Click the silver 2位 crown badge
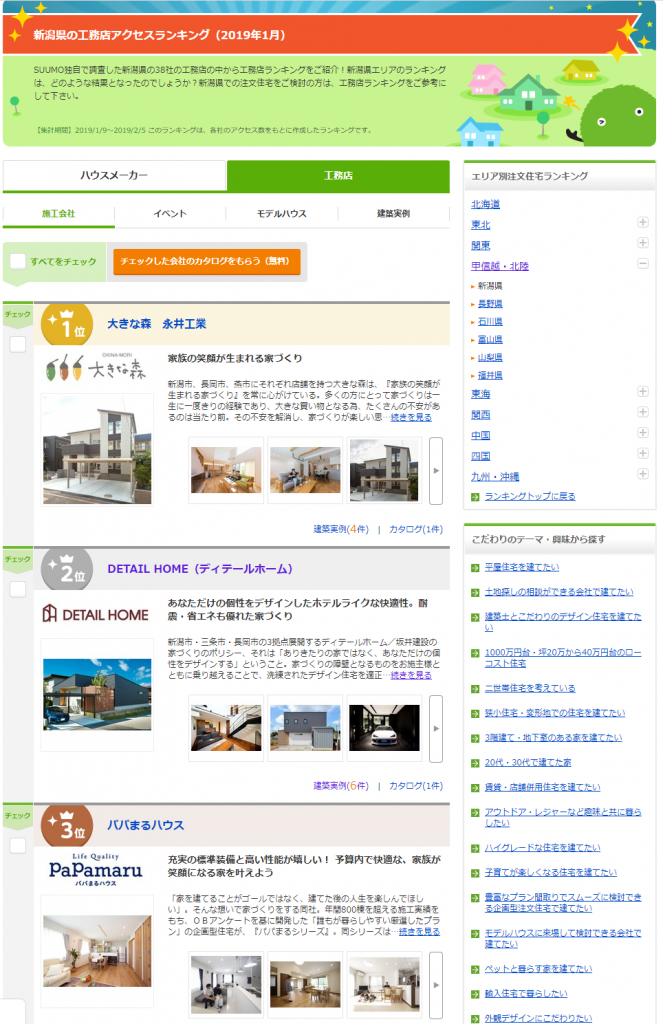This screenshot has height=1024, width=663. 67,569
